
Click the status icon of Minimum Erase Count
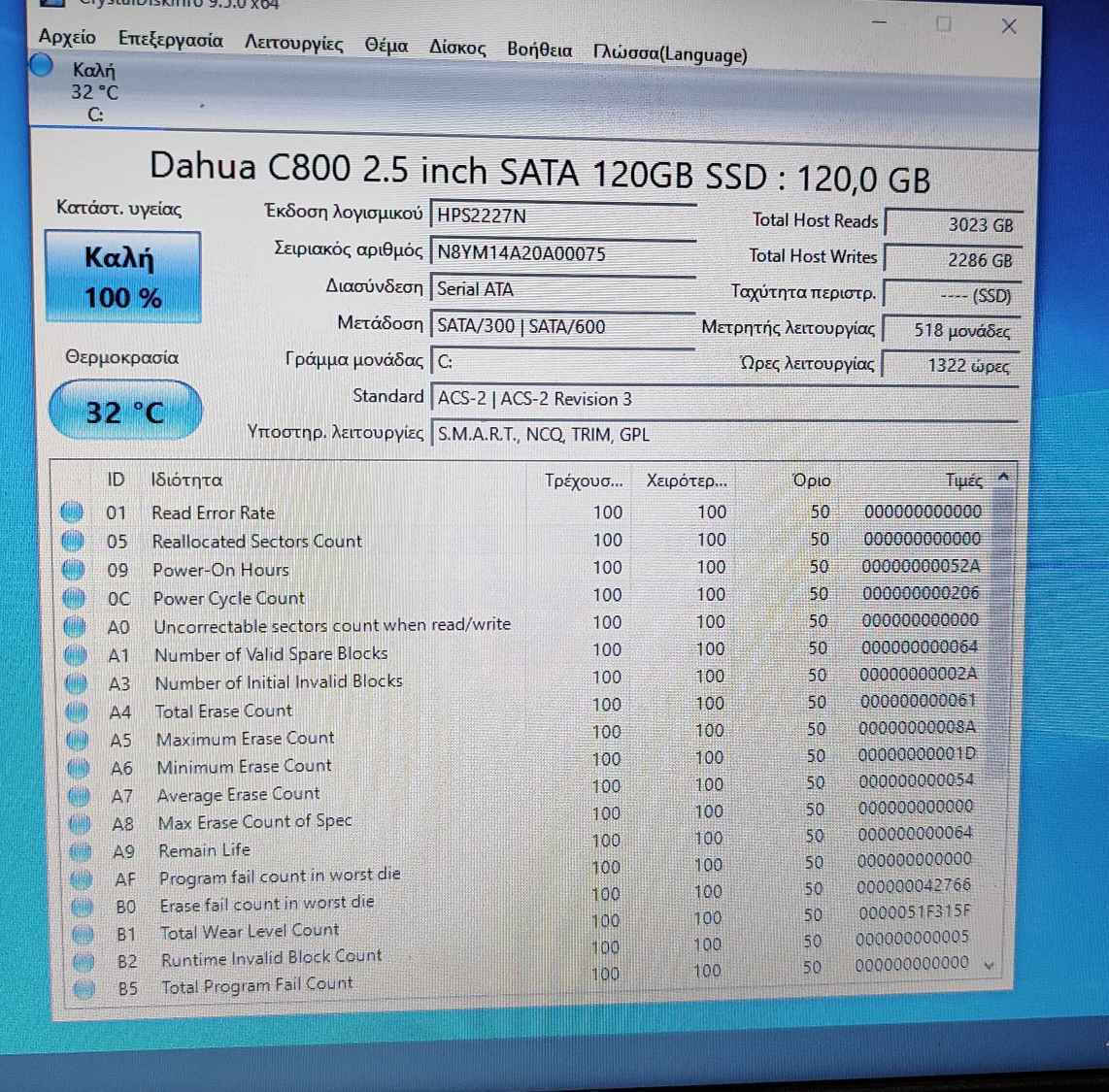tap(79, 768)
